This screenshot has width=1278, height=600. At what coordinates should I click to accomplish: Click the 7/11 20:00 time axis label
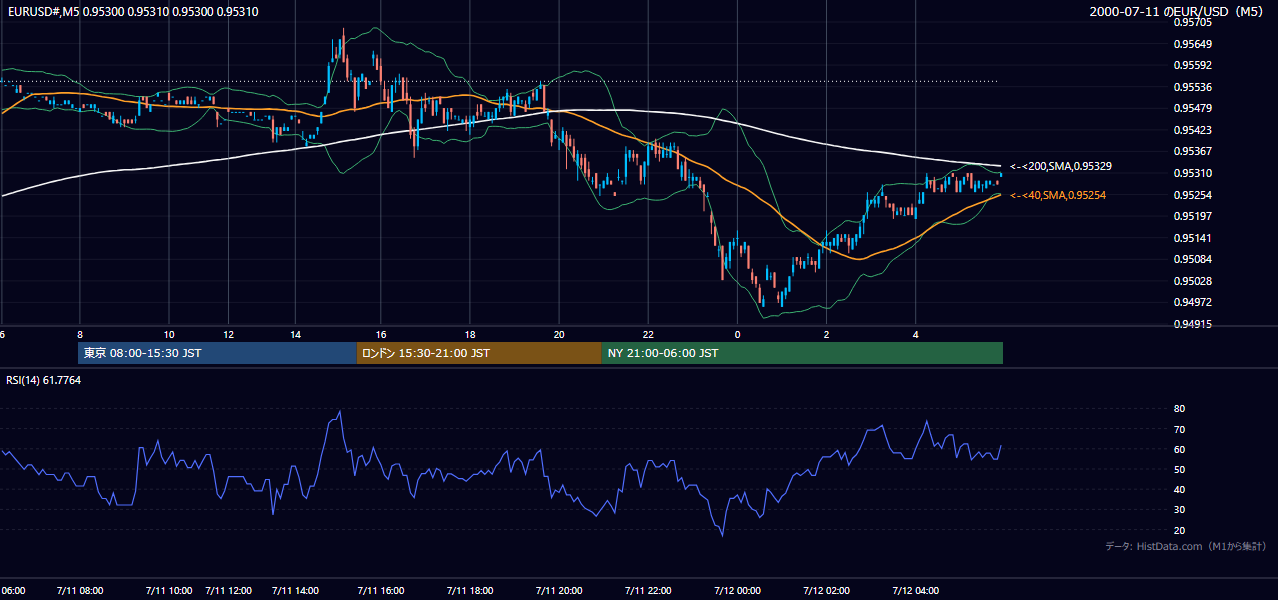coord(559,590)
